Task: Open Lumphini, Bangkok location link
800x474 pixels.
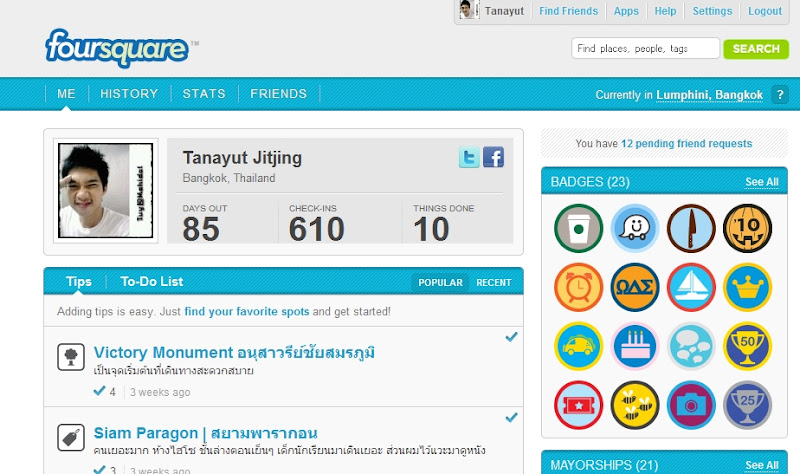Action: click(x=709, y=95)
